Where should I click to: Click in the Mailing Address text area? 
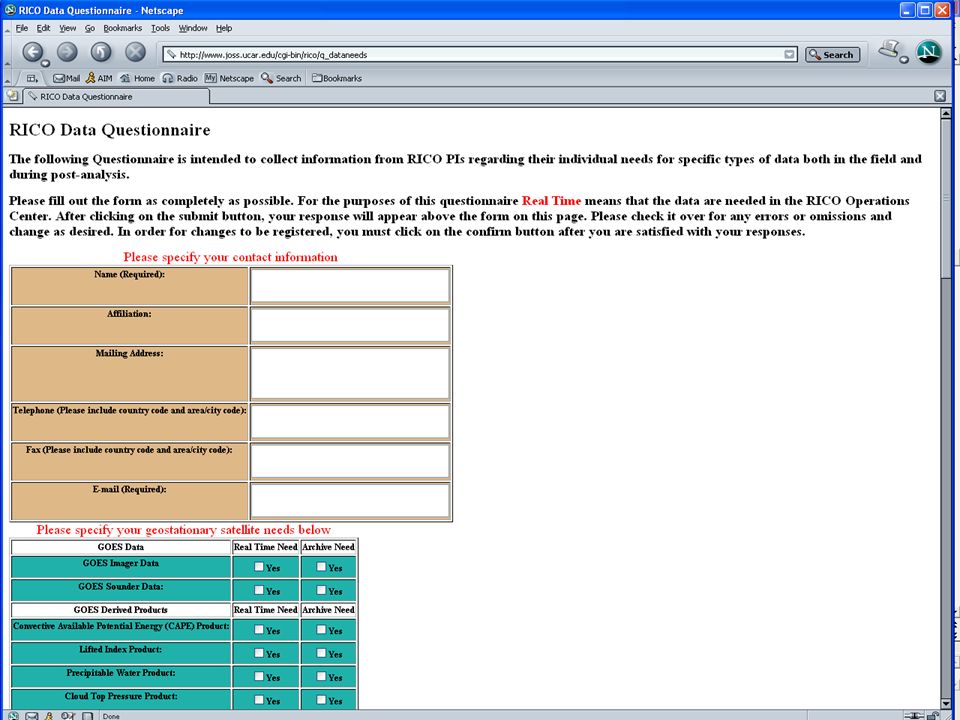click(x=350, y=373)
